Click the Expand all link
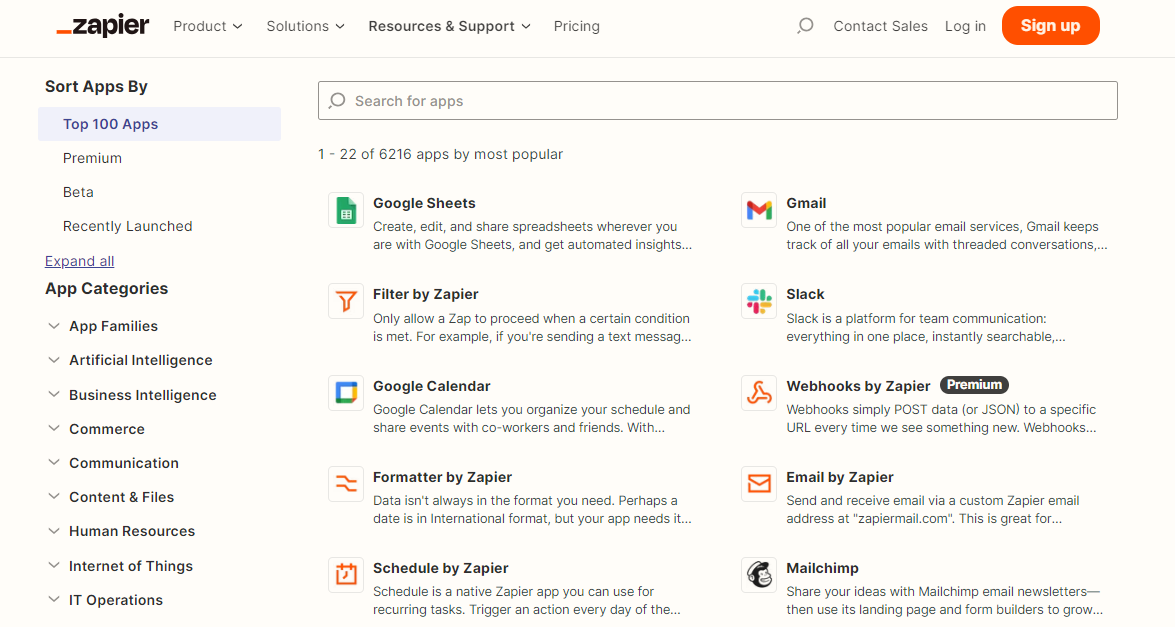 79,261
